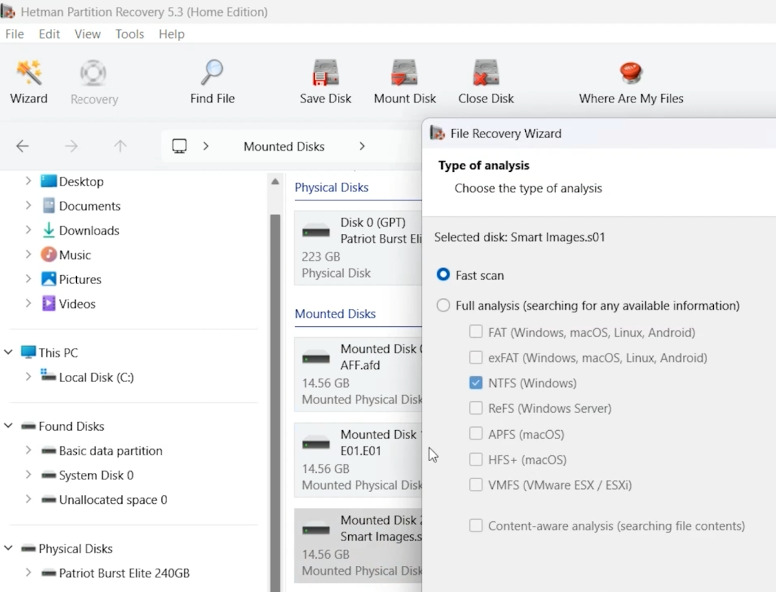
Task: Open the View menu
Action: pyautogui.click(x=87, y=34)
